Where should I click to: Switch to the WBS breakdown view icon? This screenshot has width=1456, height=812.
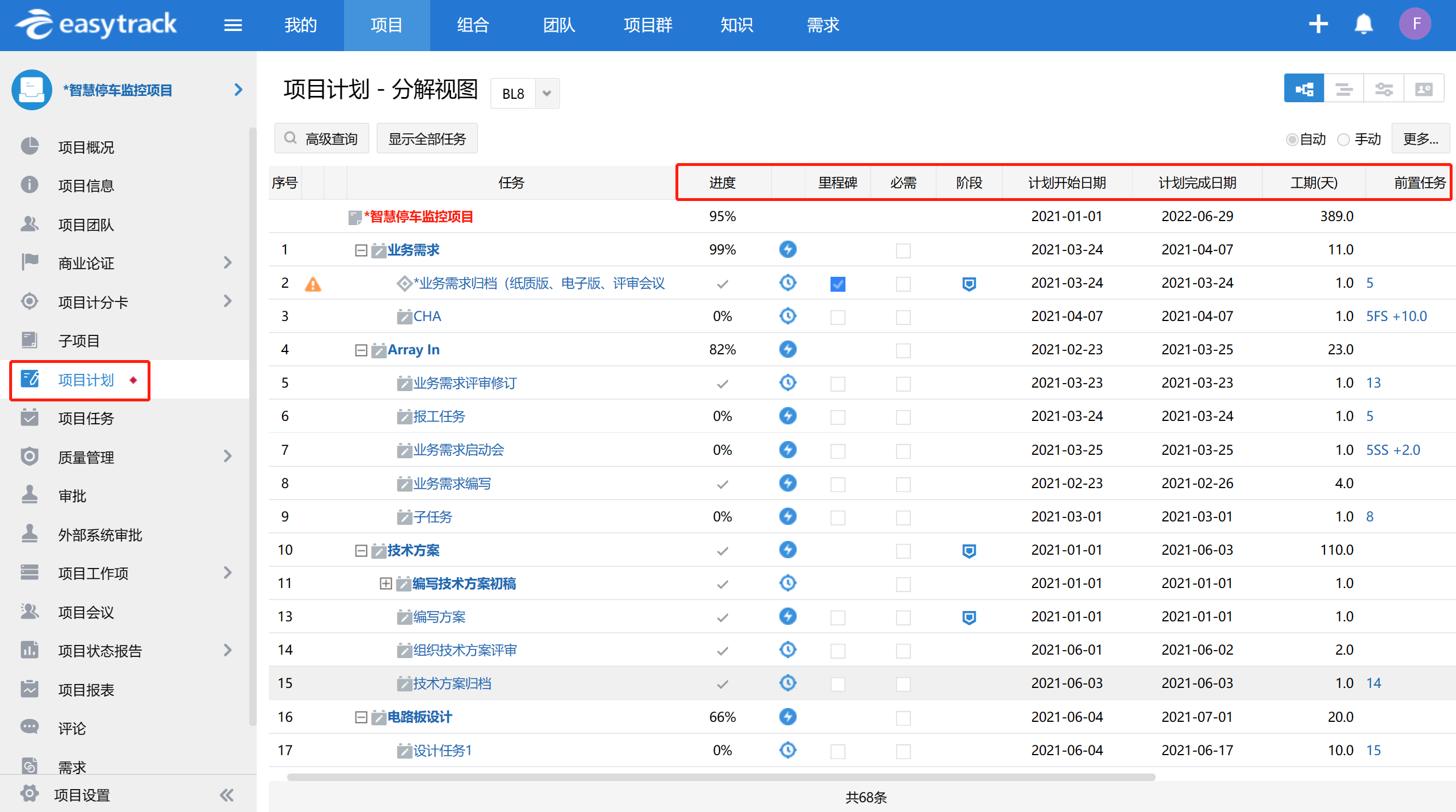pyautogui.click(x=1304, y=89)
